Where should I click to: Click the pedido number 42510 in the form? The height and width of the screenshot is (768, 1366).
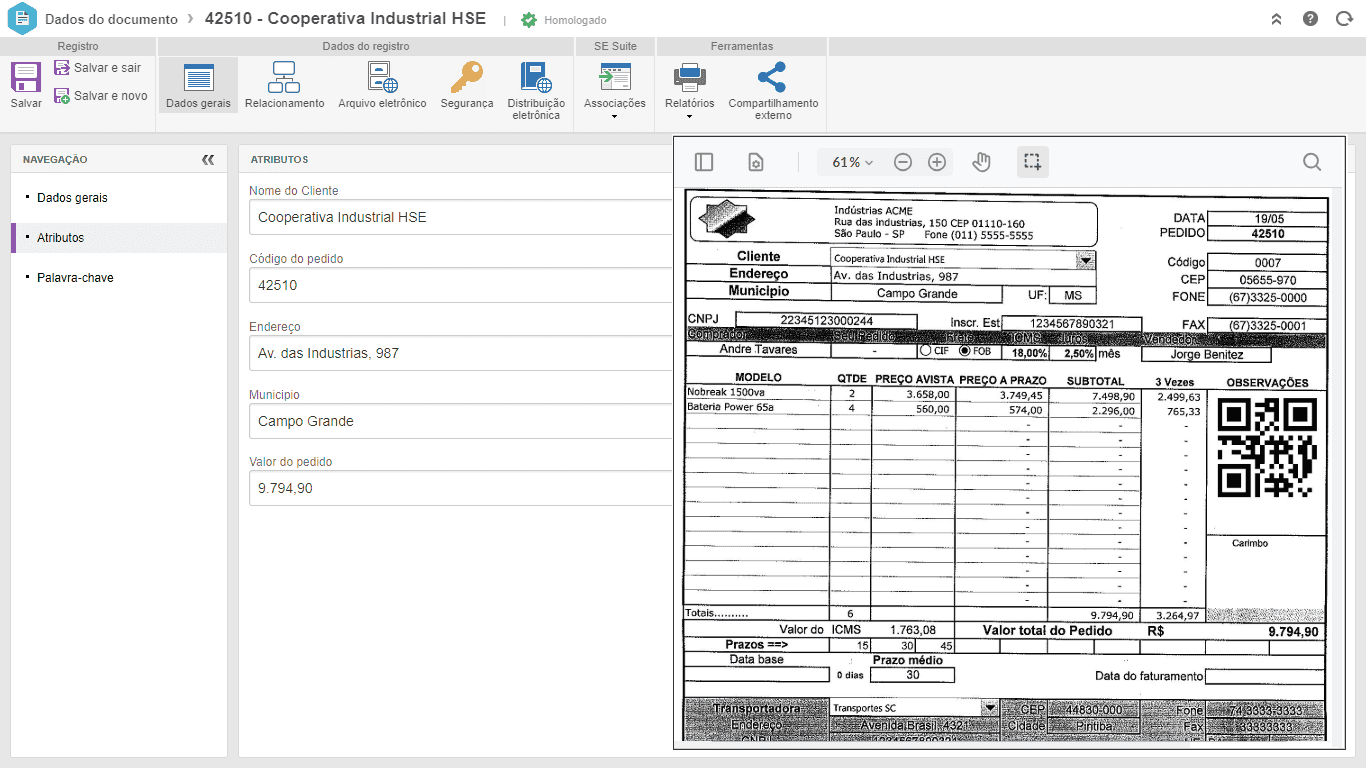coord(1268,234)
